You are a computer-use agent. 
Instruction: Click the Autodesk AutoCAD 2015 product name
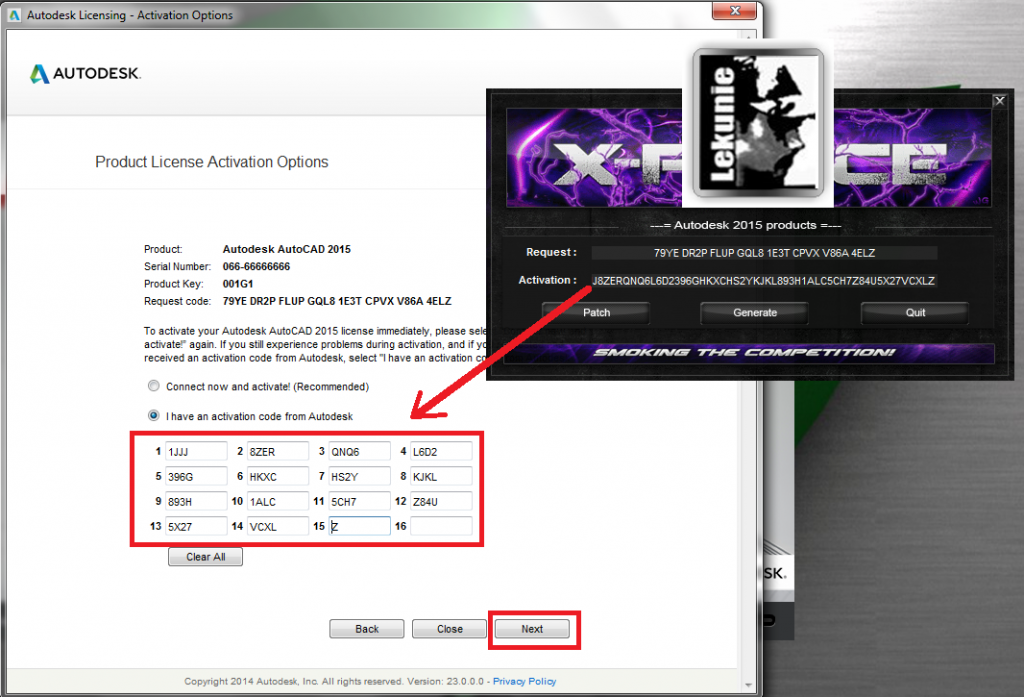[287, 249]
